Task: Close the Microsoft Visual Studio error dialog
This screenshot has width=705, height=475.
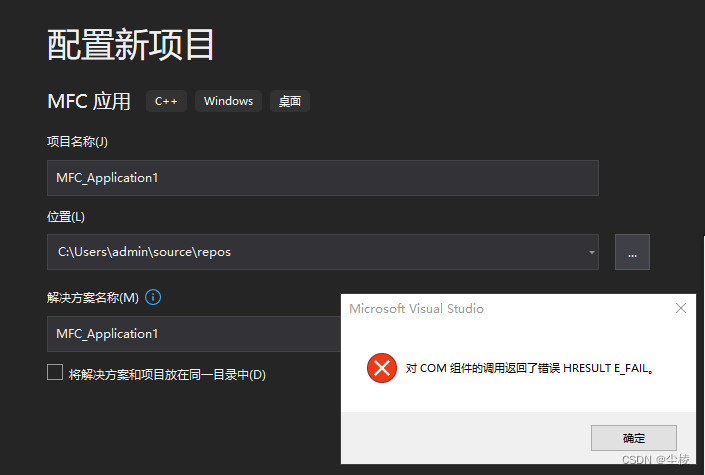Action: click(x=681, y=308)
